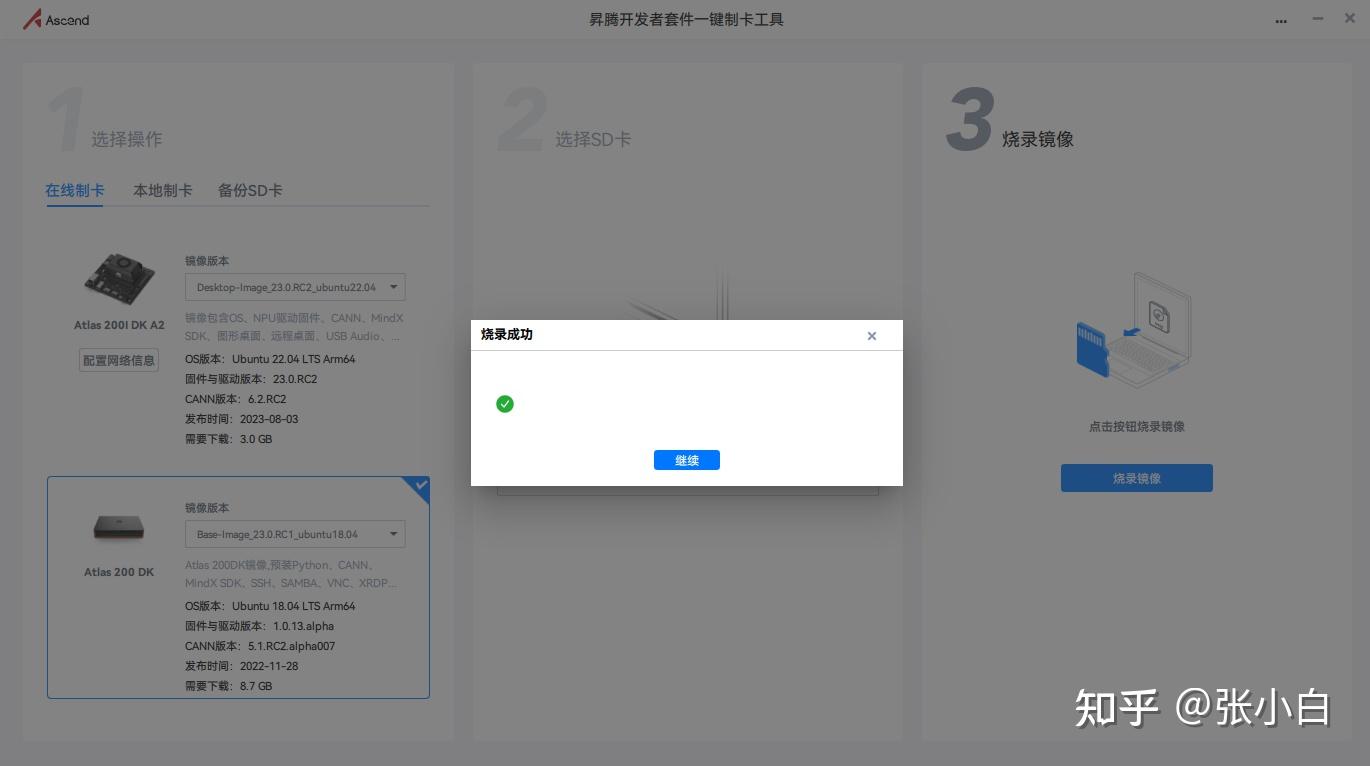Click the green success checkmark in the dialog
1370x766 pixels.
click(505, 404)
